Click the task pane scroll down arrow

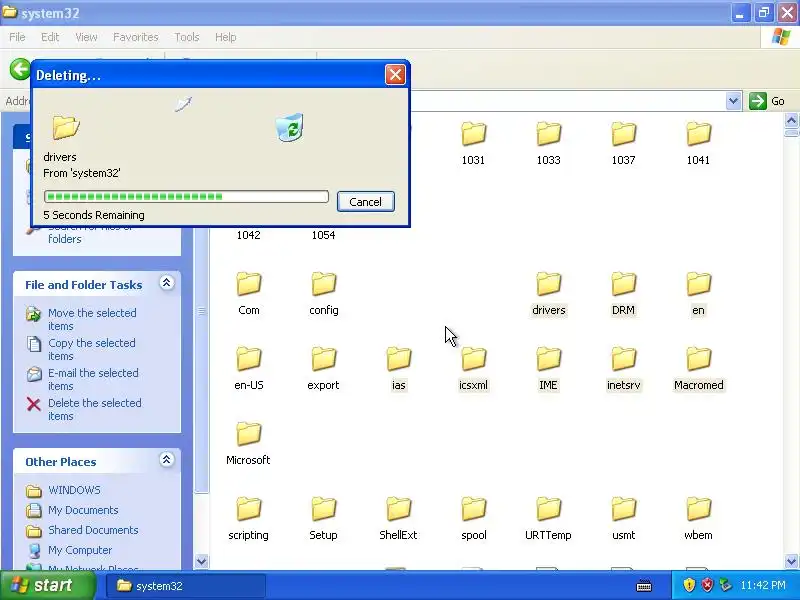pyautogui.click(x=202, y=561)
